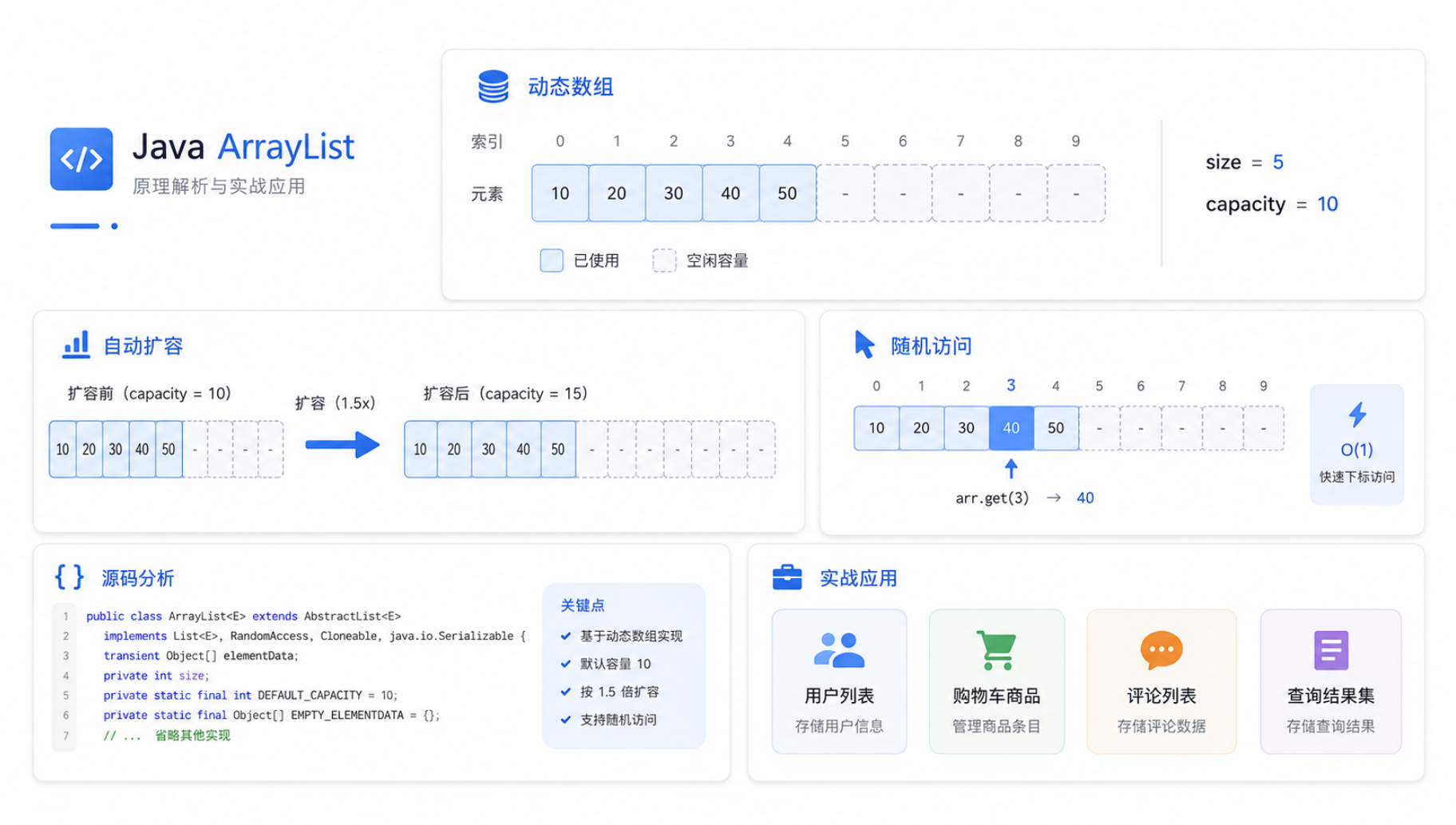This screenshot has height=825, width=1456.
Task: Click the O(1) 快速下标访问 card
Action: pyautogui.click(x=1357, y=444)
